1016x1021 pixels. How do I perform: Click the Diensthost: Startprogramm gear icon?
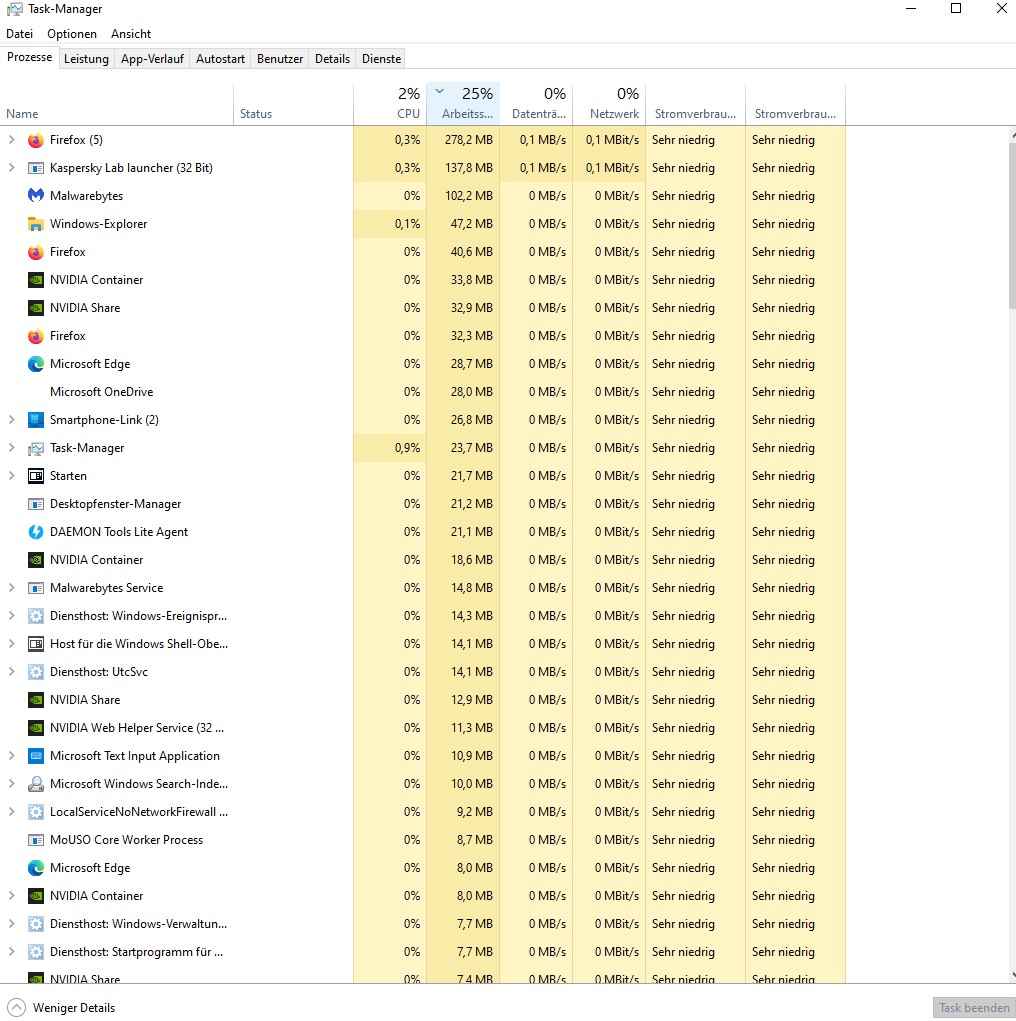[36, 952]
